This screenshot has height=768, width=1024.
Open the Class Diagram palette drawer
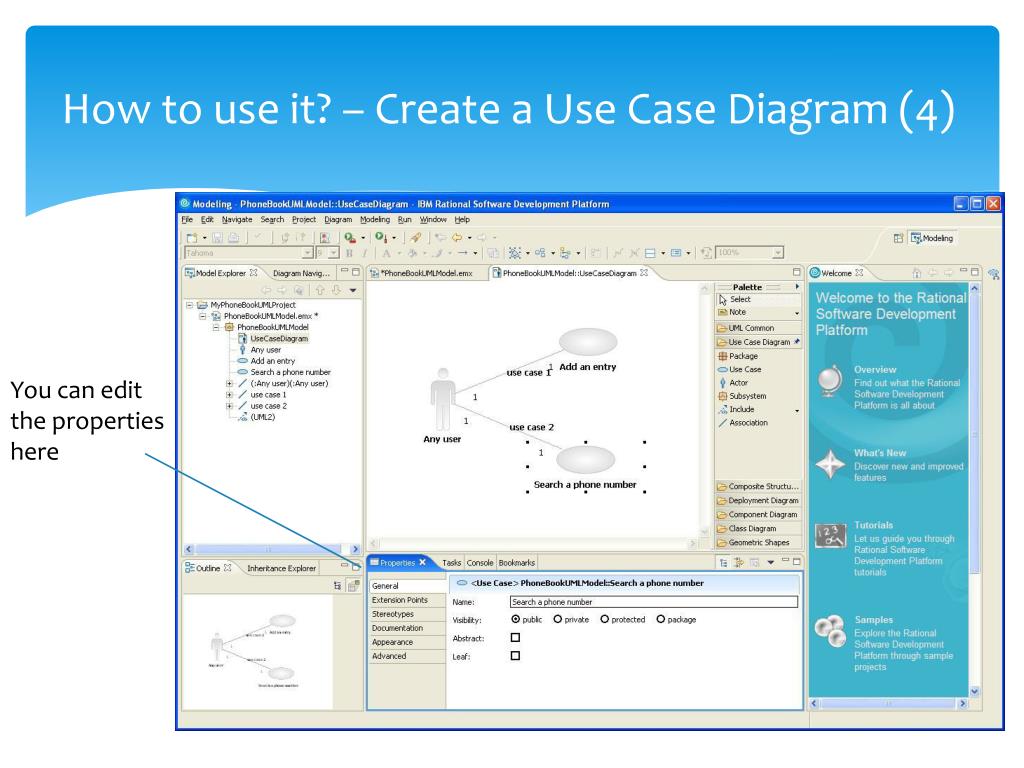tap(758, 529)
